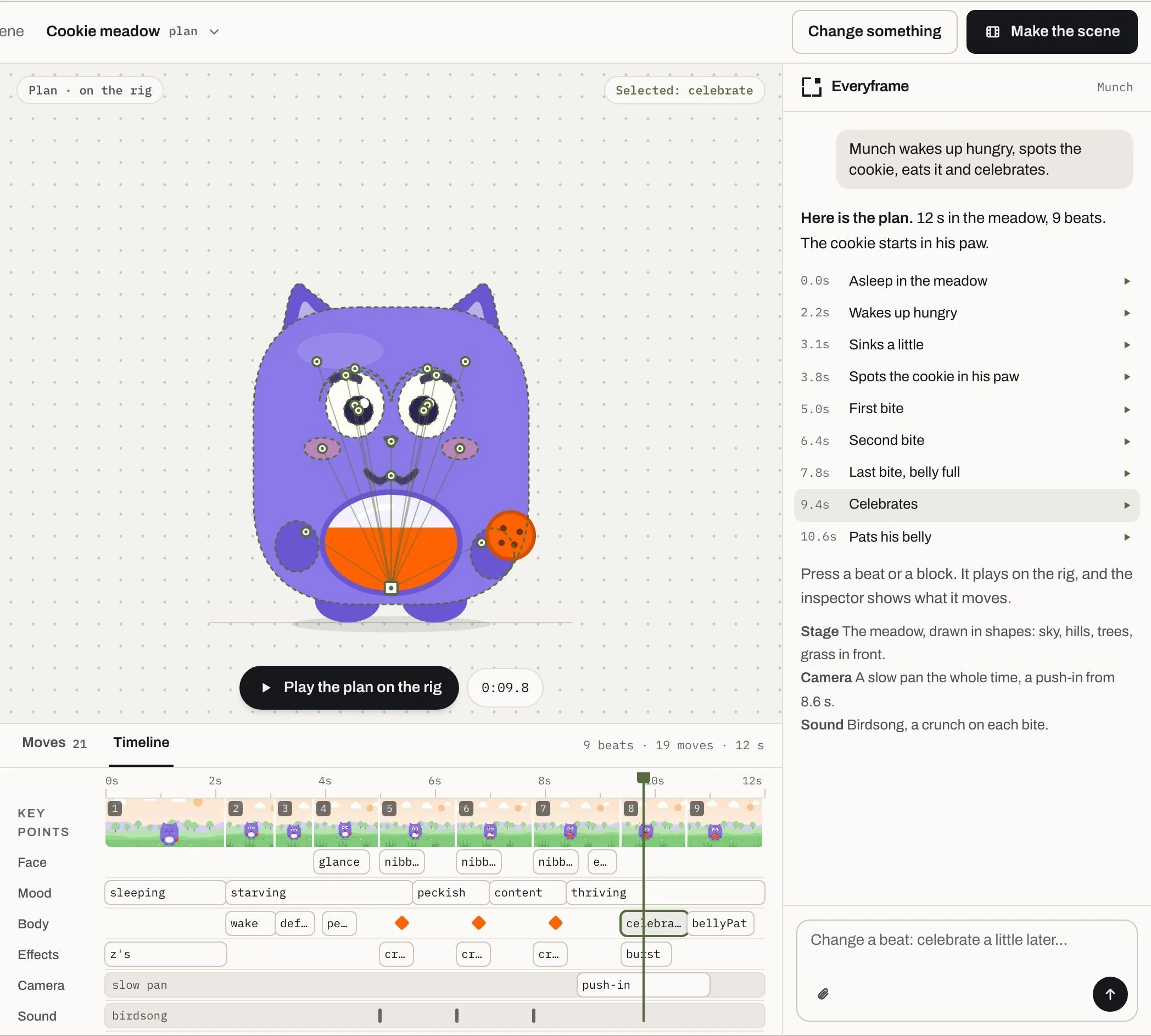Click the belly rig root square handle
Viewport: 1151px width, 1036px height.
coord(391,587)
